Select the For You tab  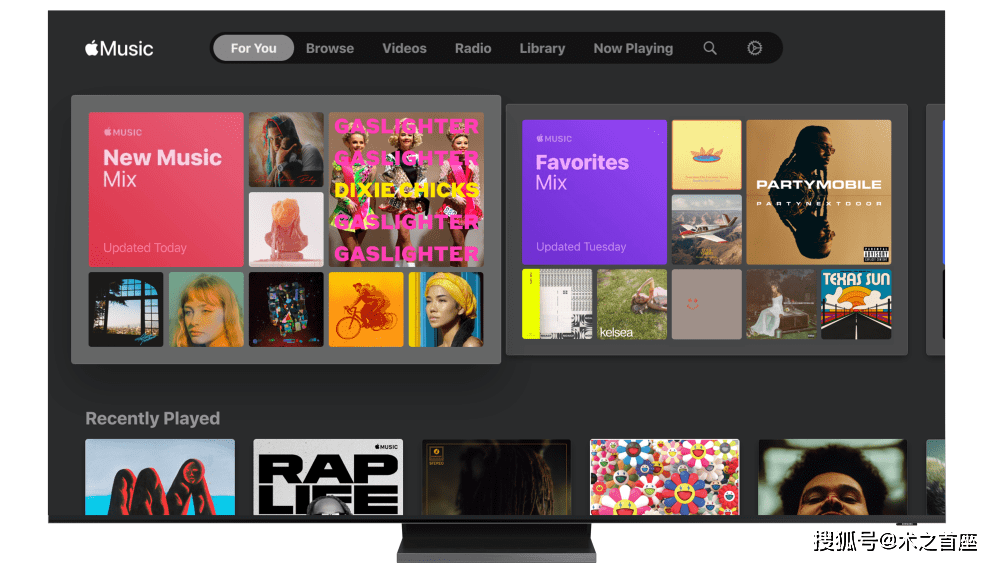click(x=253, y=48)
